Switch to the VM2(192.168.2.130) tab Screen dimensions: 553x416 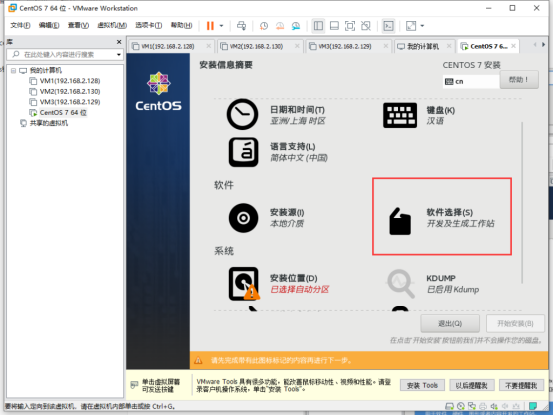(x=256, y=46)
